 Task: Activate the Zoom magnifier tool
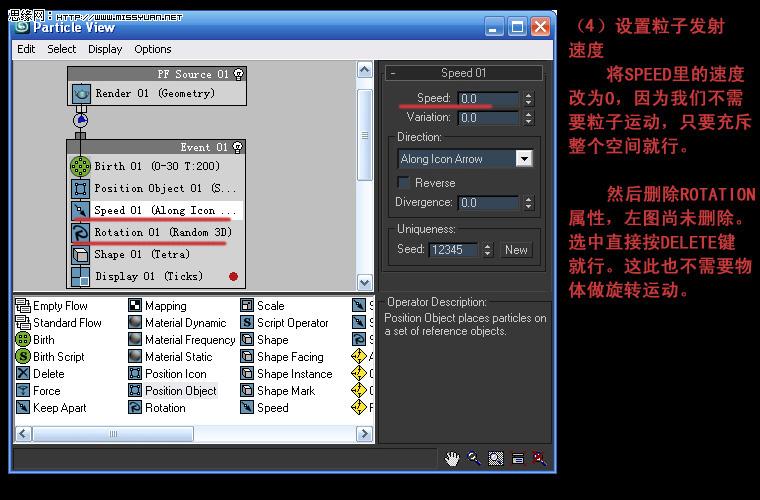[474, 458]
